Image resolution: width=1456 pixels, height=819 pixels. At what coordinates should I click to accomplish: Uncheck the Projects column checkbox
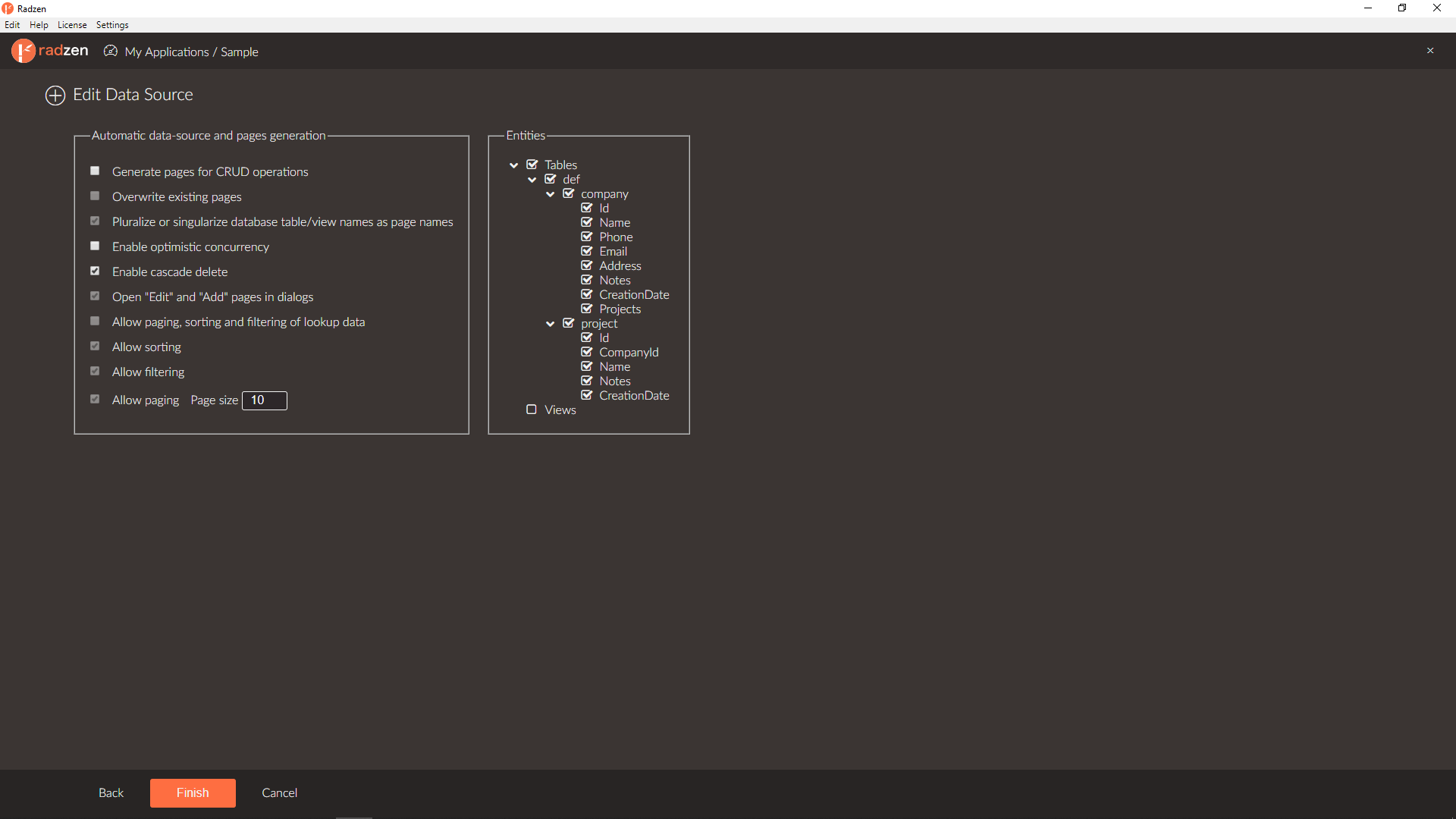coord(587,309)
